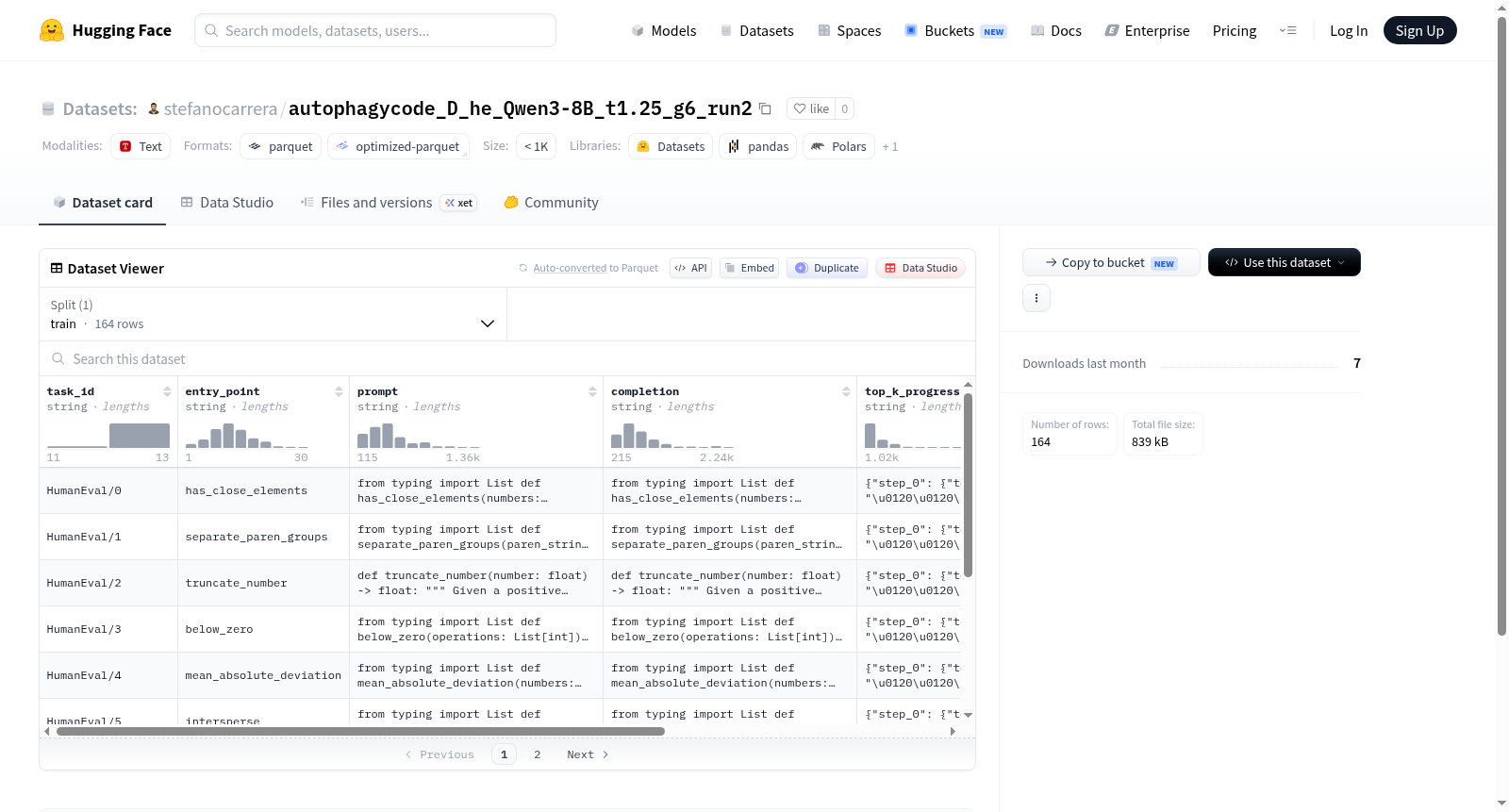
Task: Switch to the Dataset card tab
Action: [102, 202]
